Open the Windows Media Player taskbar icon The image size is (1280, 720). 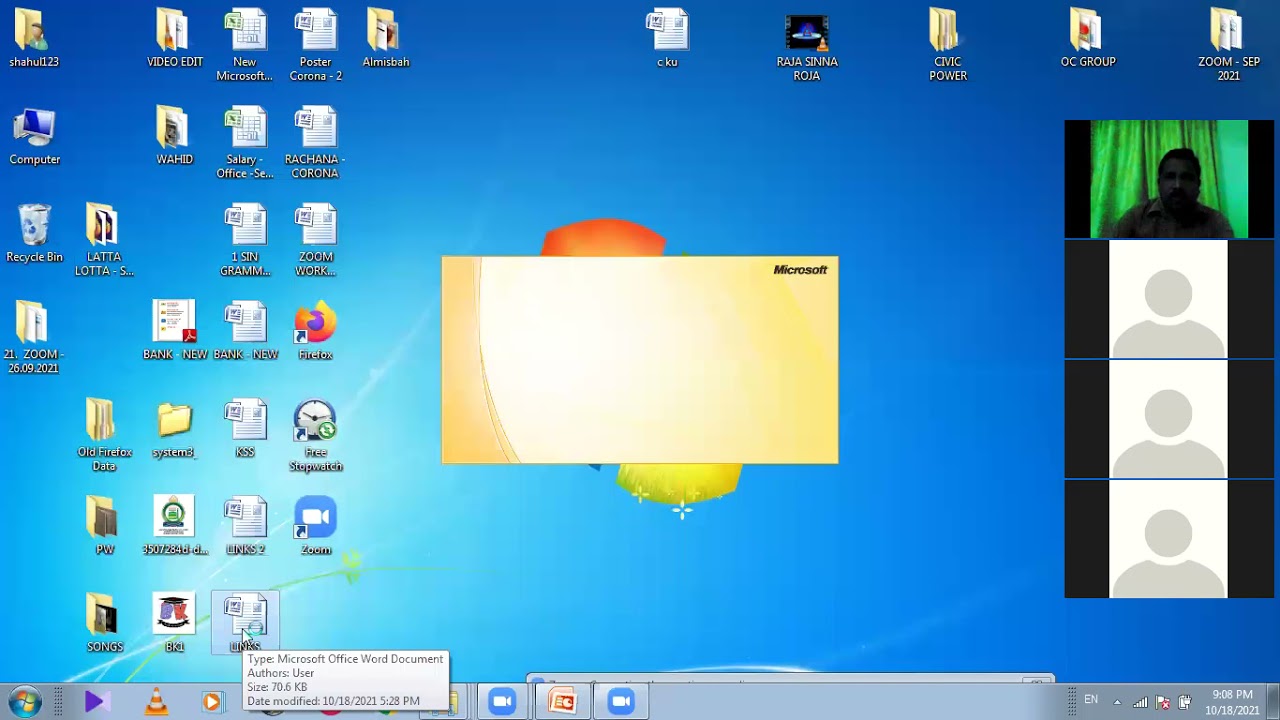click(x=211, y=702)
